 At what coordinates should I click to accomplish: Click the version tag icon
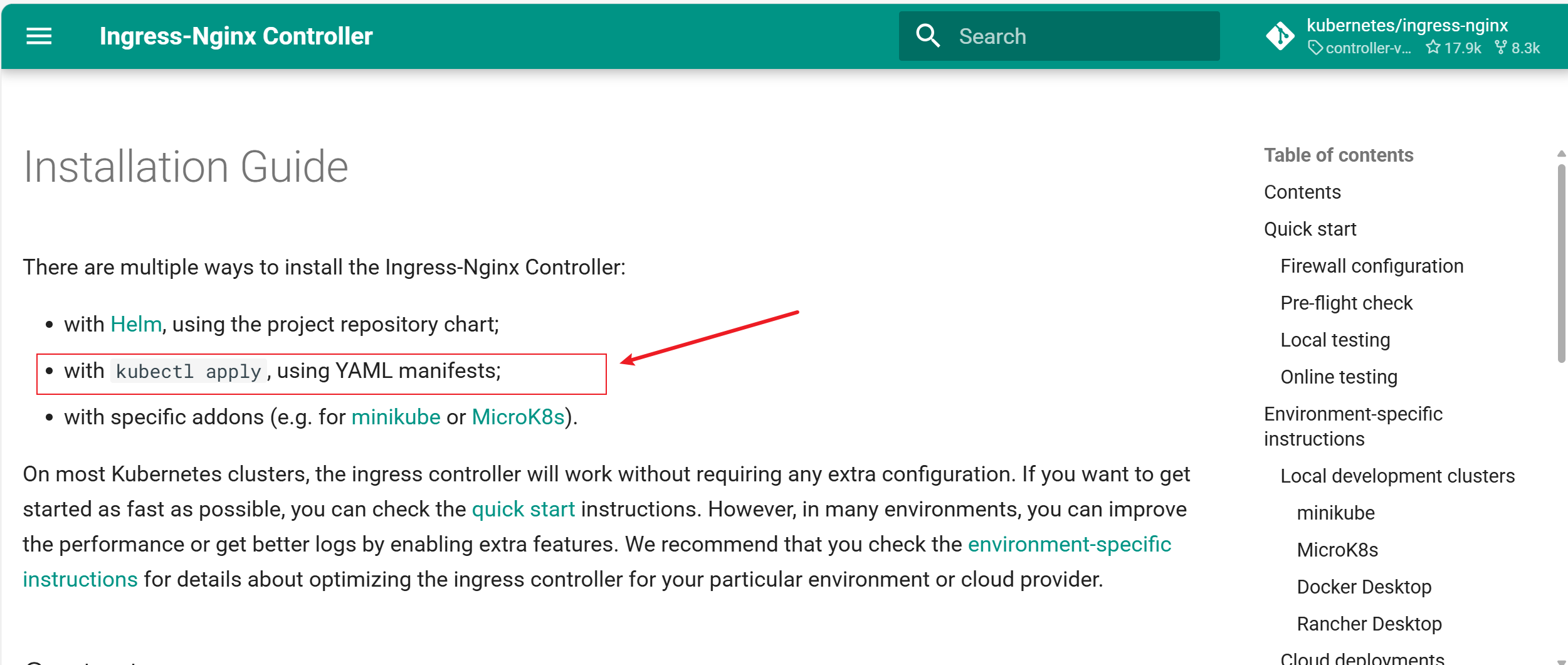pos(1315,48)
